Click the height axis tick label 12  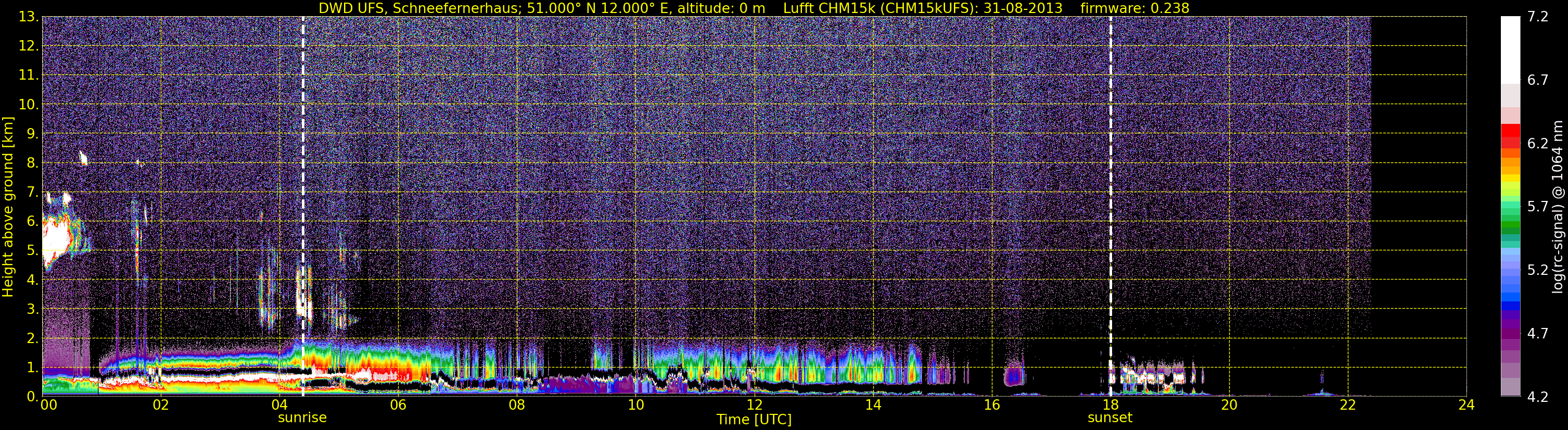coord(28,46)
